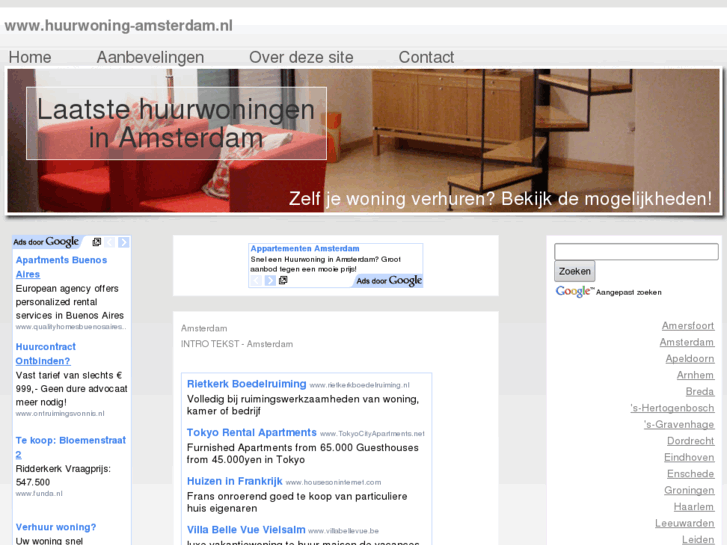Click Ads door Google in center ad

coord(389,280)
